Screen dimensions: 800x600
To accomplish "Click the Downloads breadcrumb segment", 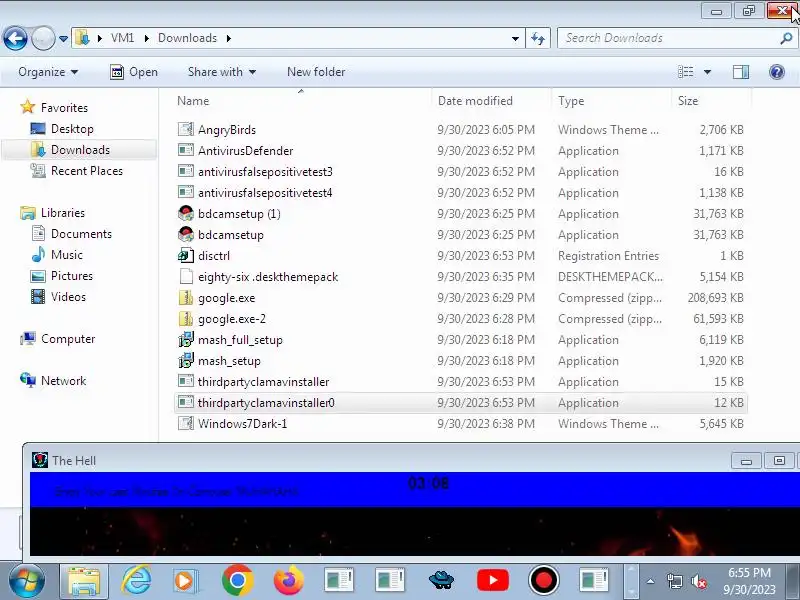I will coord(187,38).
